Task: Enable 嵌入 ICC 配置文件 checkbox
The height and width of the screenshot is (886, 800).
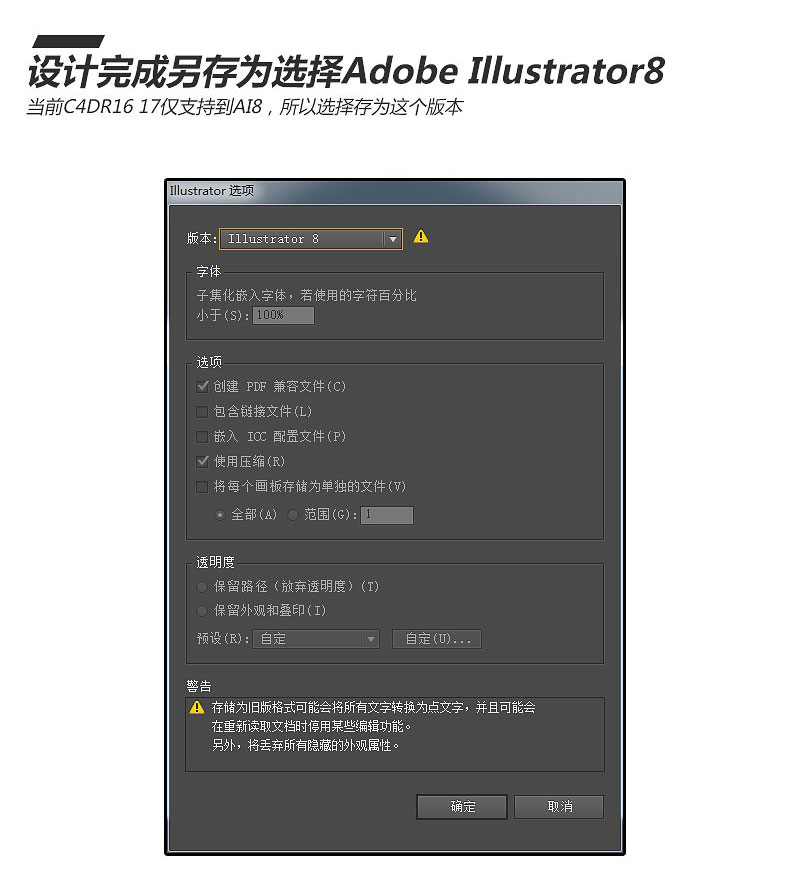Action: 202,437
